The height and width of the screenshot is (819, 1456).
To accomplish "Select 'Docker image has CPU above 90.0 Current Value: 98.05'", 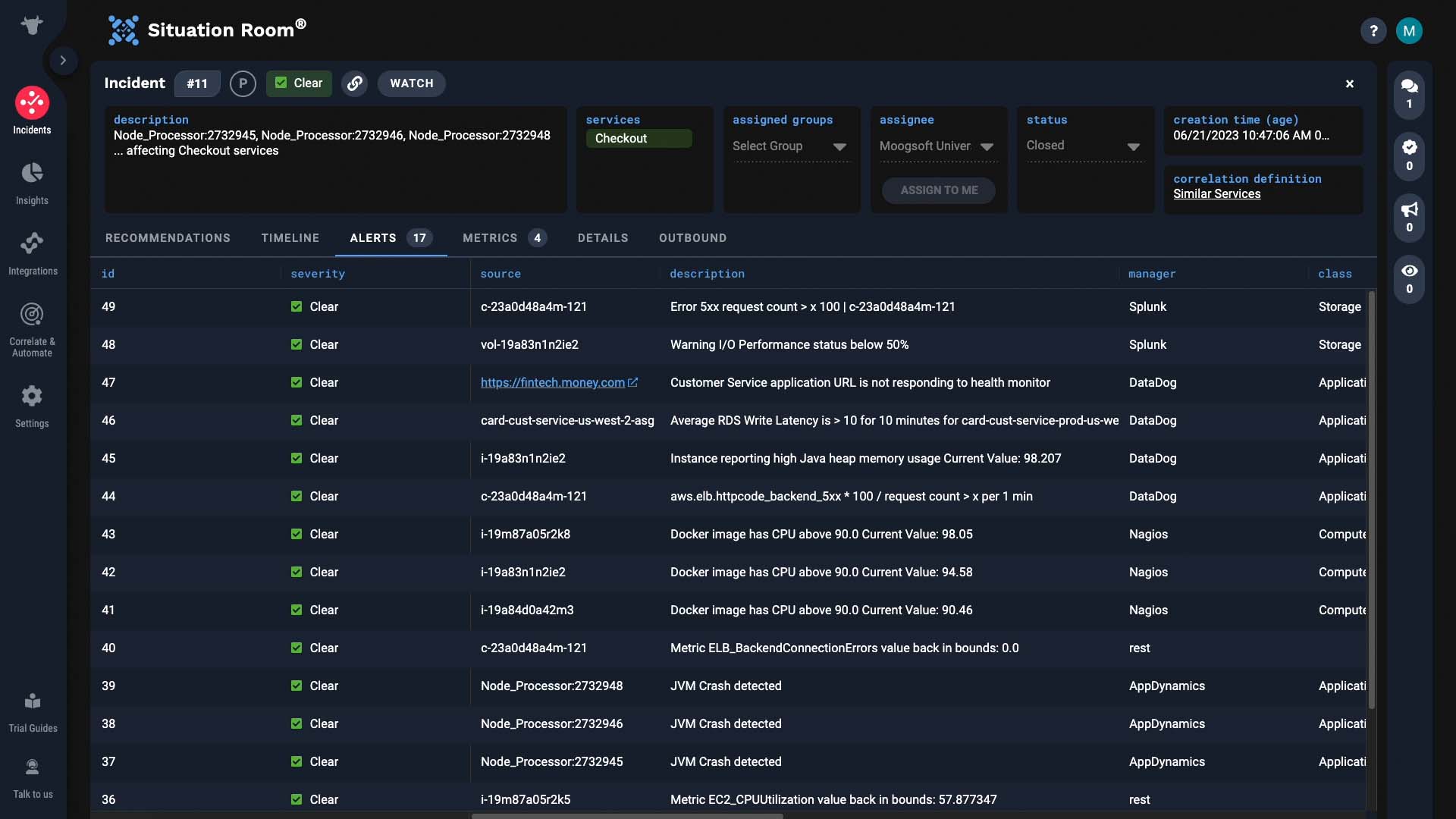I will click(x=821, y=535).
